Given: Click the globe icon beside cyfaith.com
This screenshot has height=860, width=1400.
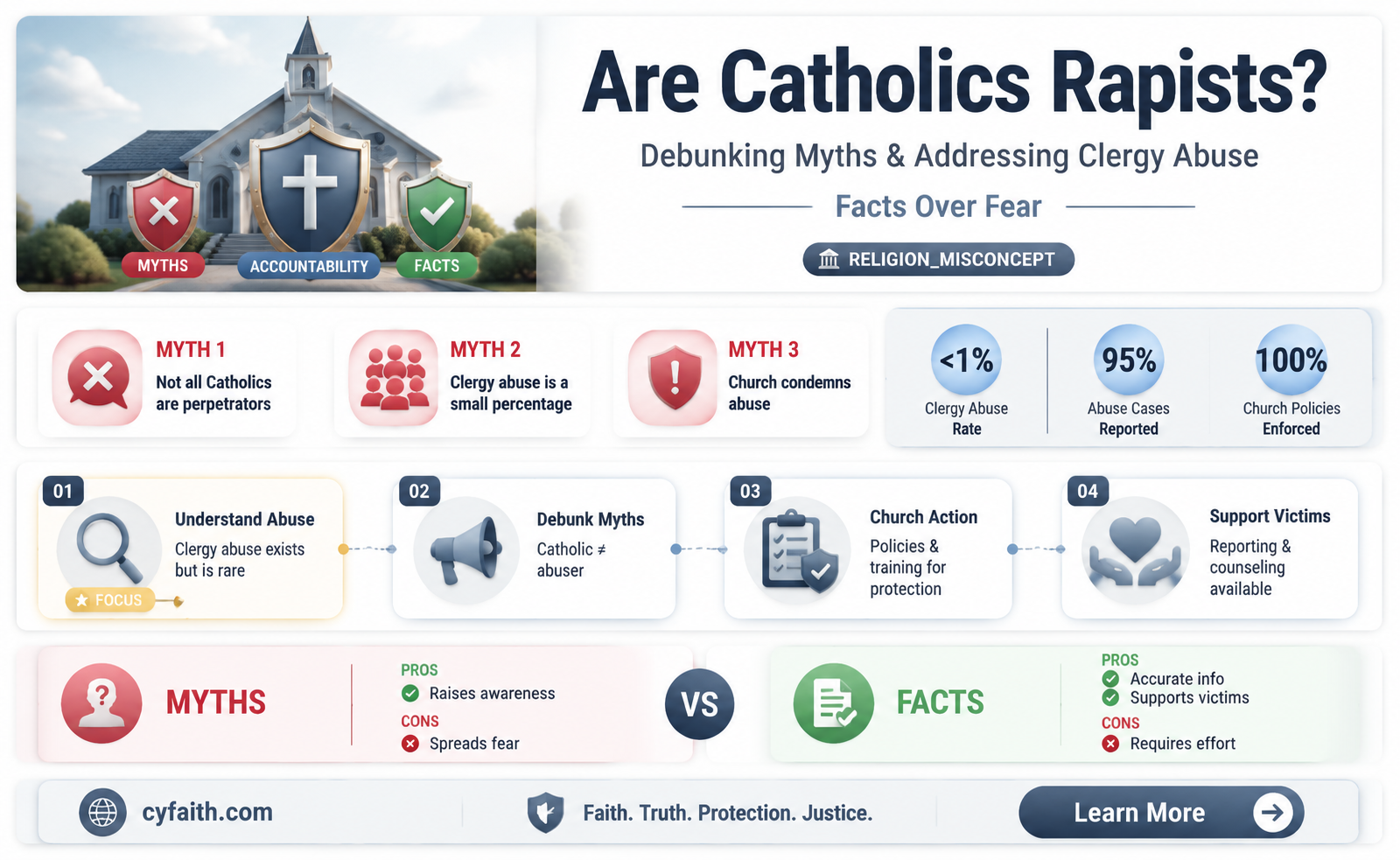Looking at the screenshot, I should tap(102, 812).
